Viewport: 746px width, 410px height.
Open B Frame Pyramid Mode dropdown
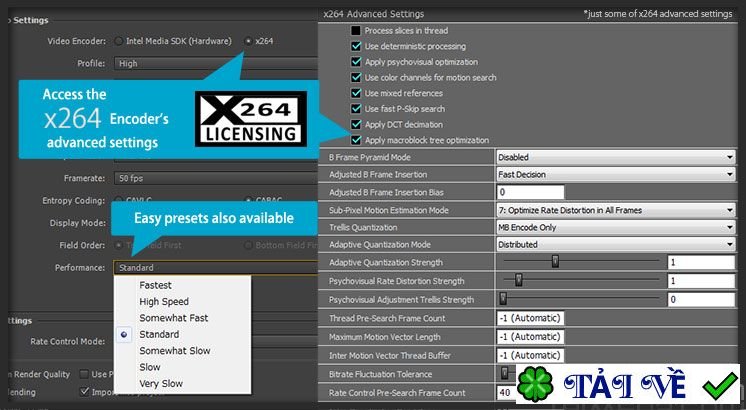click(x=616, y=157)
